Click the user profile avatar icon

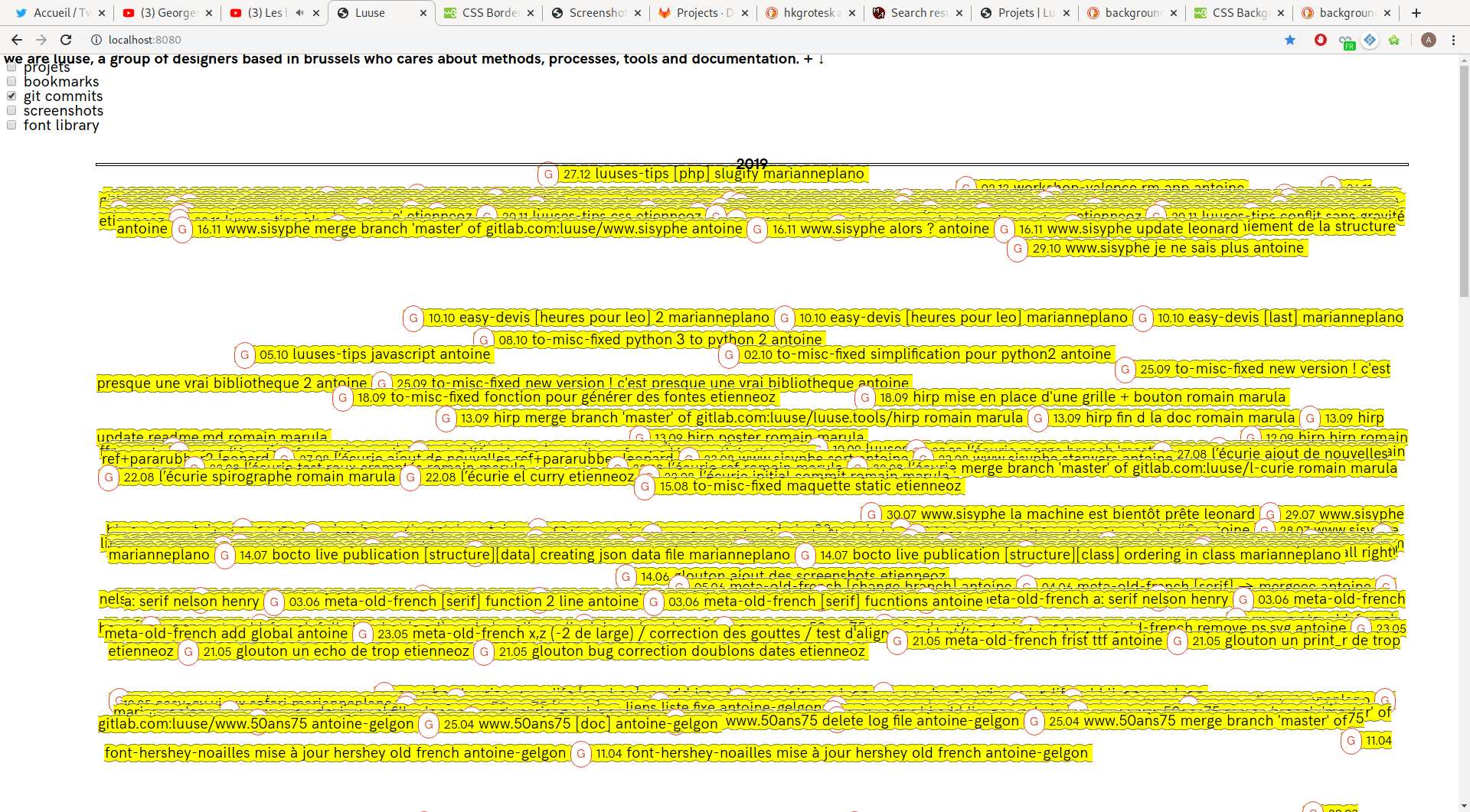pyautogui.click(x=1428, y=40)
